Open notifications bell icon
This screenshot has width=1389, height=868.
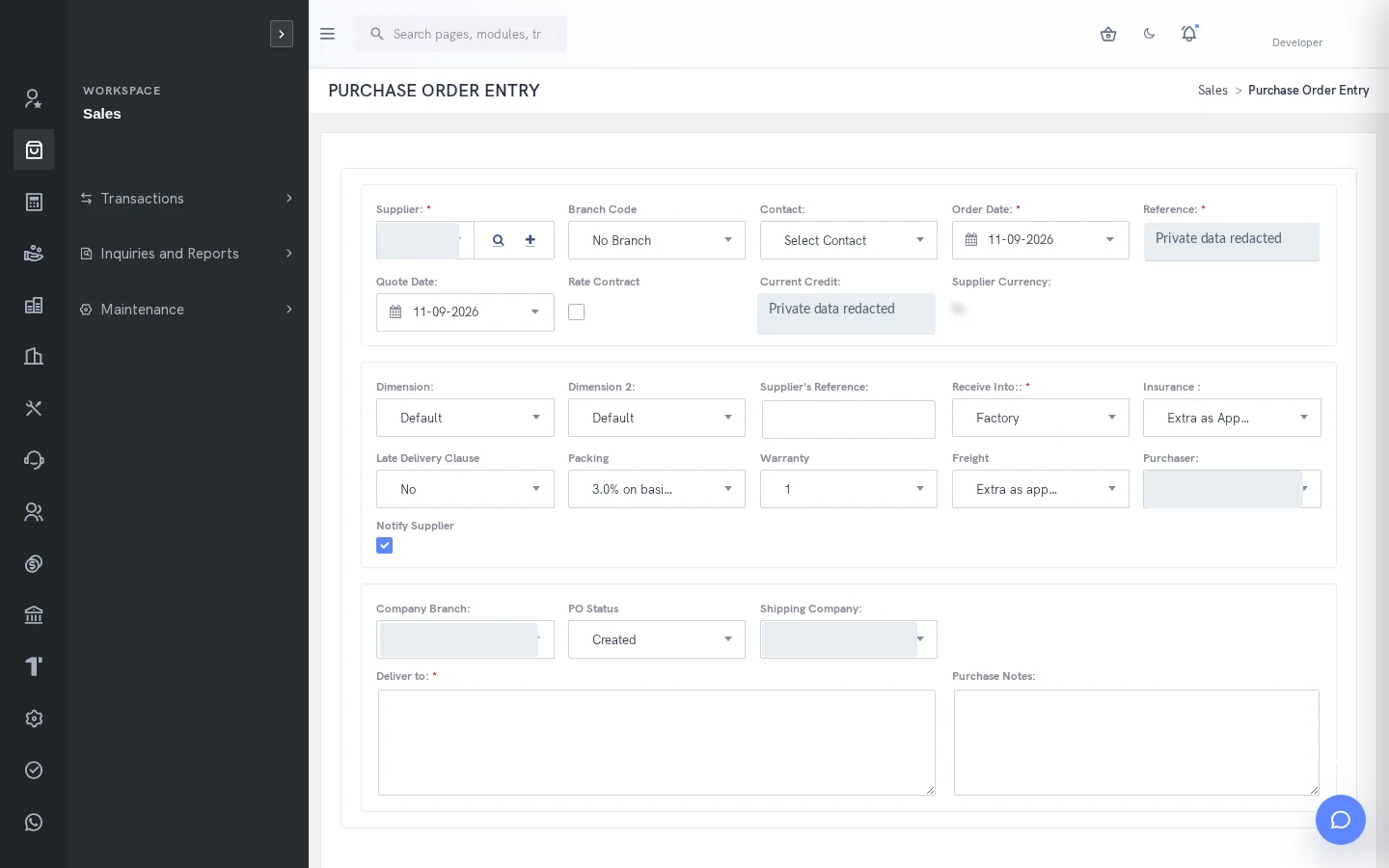[x=1189, y=34]
